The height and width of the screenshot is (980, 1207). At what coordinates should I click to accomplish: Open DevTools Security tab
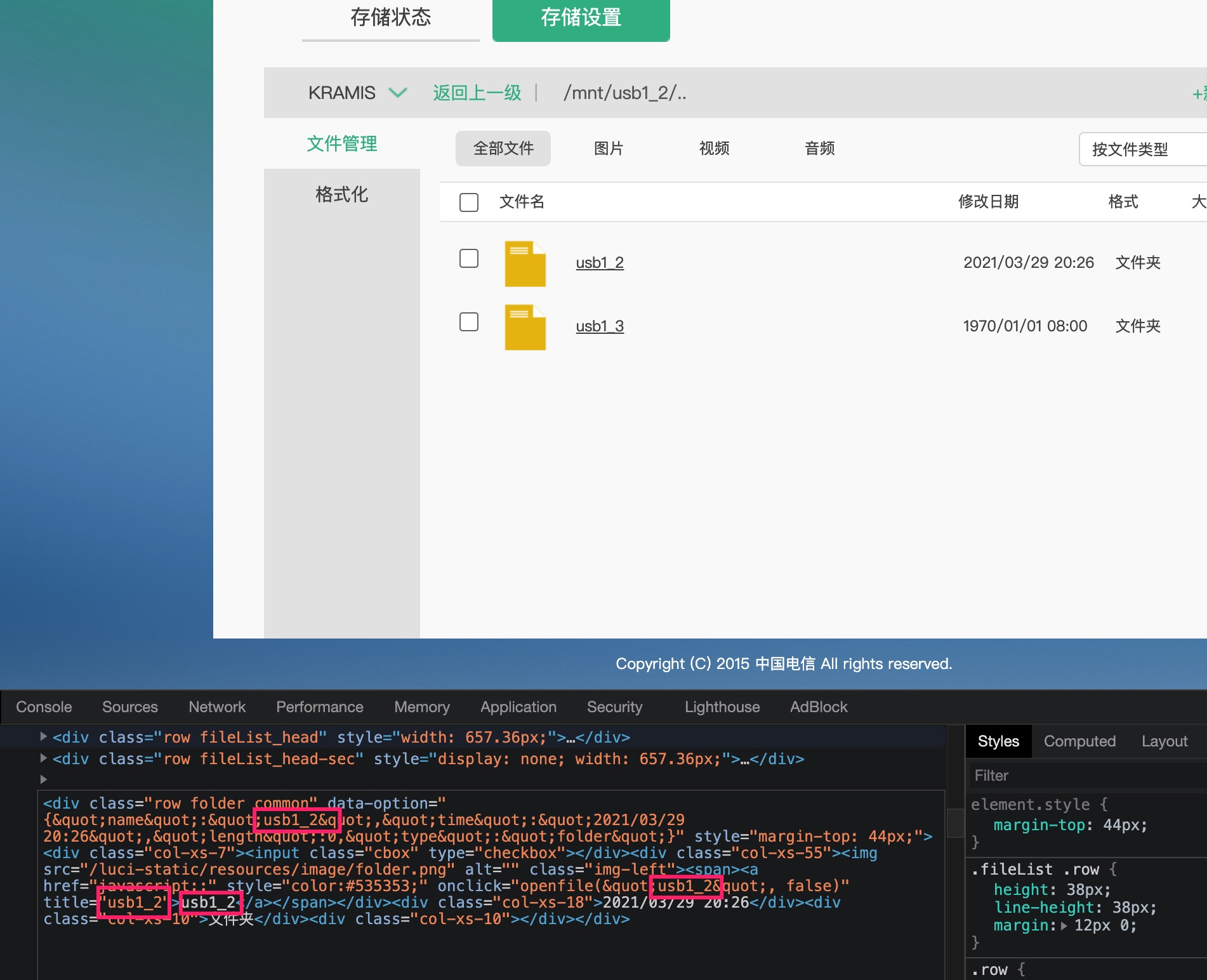pos(615,707)
